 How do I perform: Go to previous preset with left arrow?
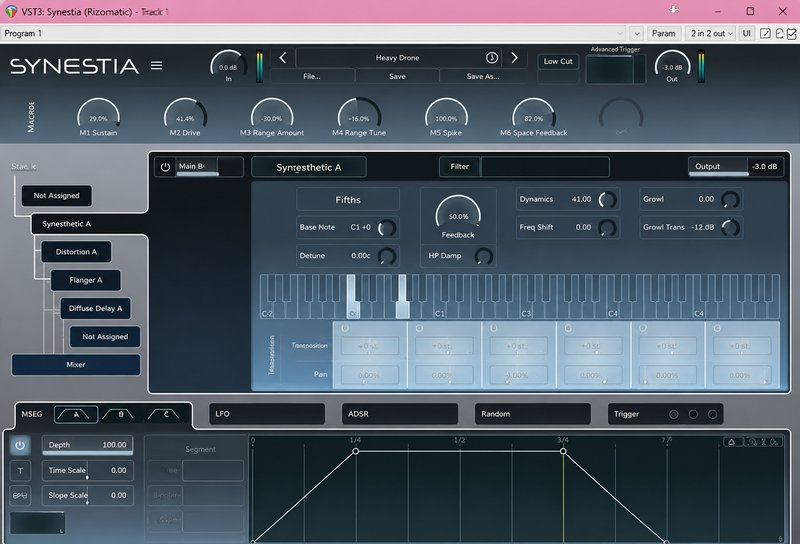pos(283,58)
